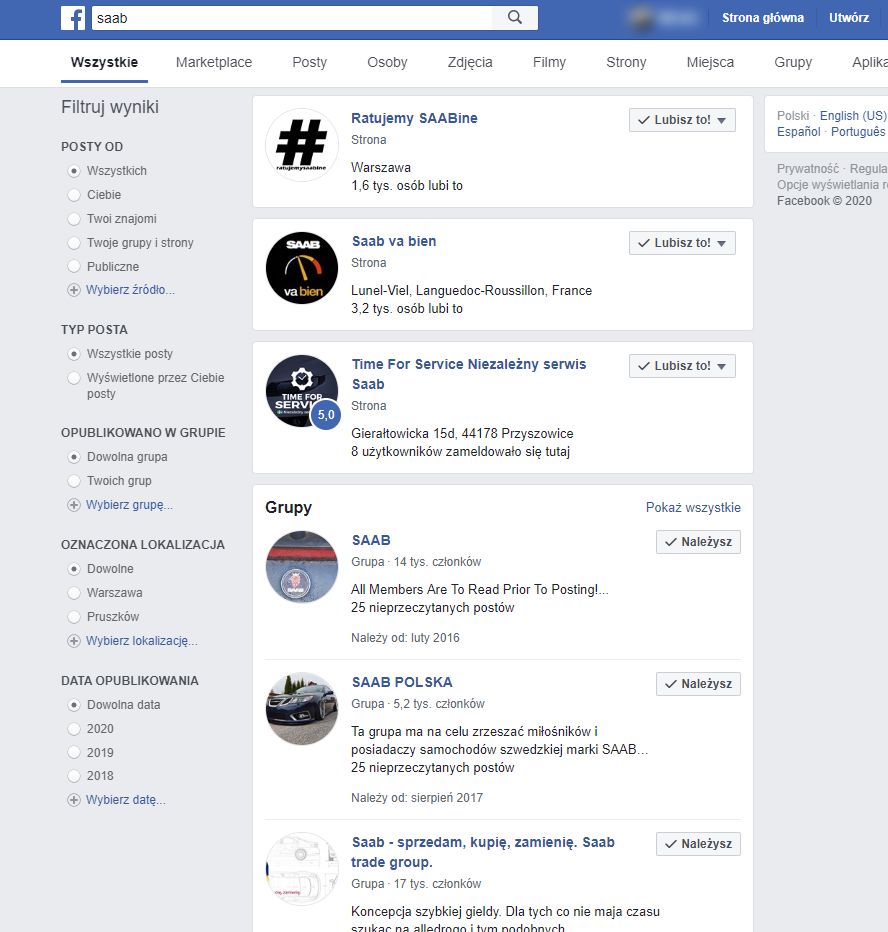Click plus icon beside Wybierz datę
This screenshot has height=932, width=888.
tap(74, 800)
